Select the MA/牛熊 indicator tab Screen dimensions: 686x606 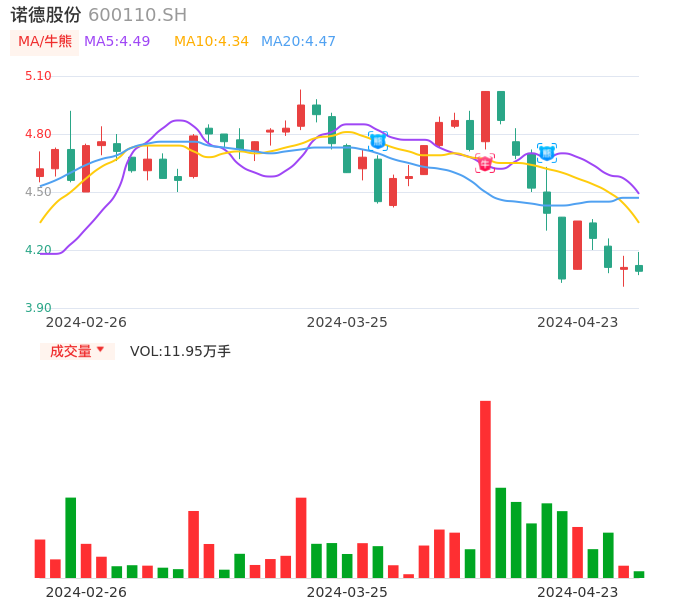[45, 41]
